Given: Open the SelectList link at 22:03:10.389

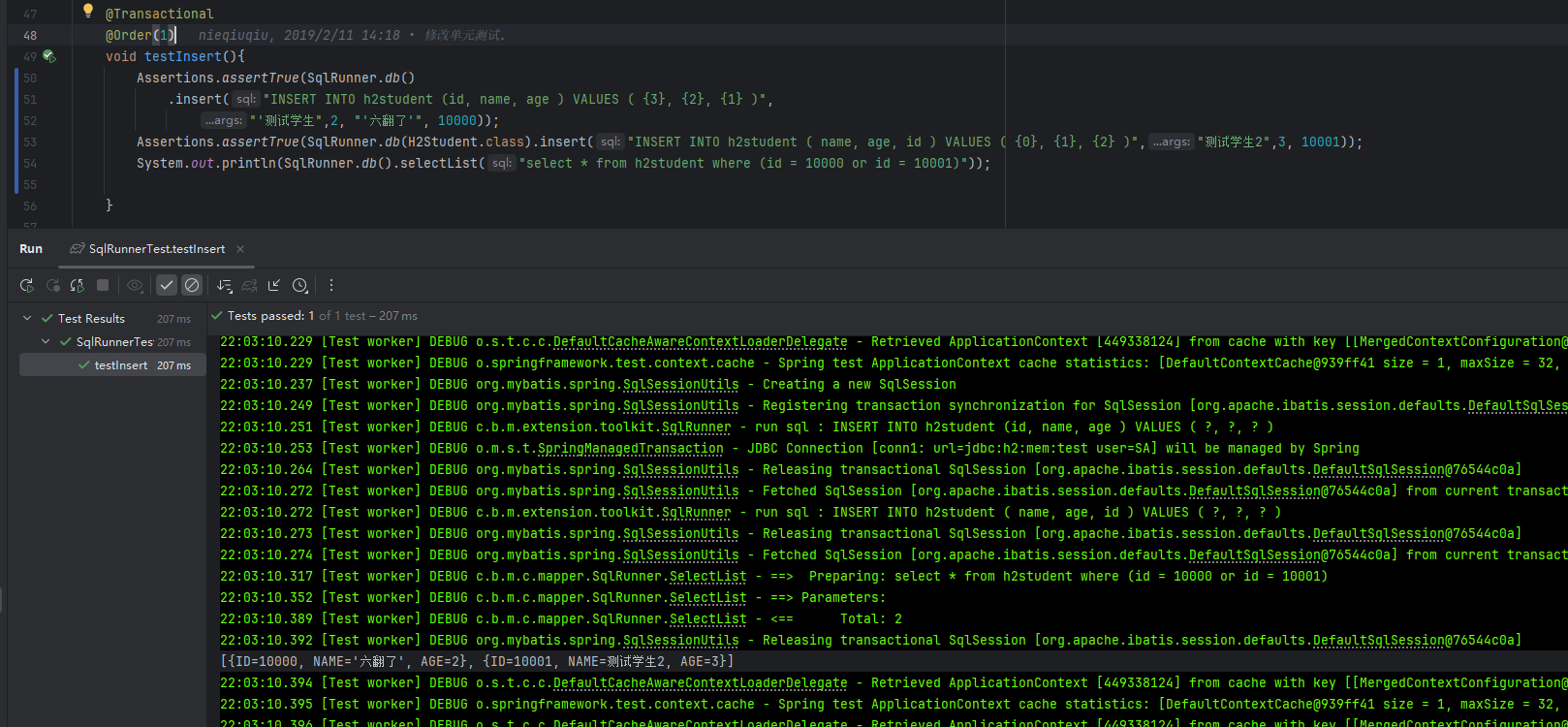Looking at the screenshot, I should [x=707, y=618].
